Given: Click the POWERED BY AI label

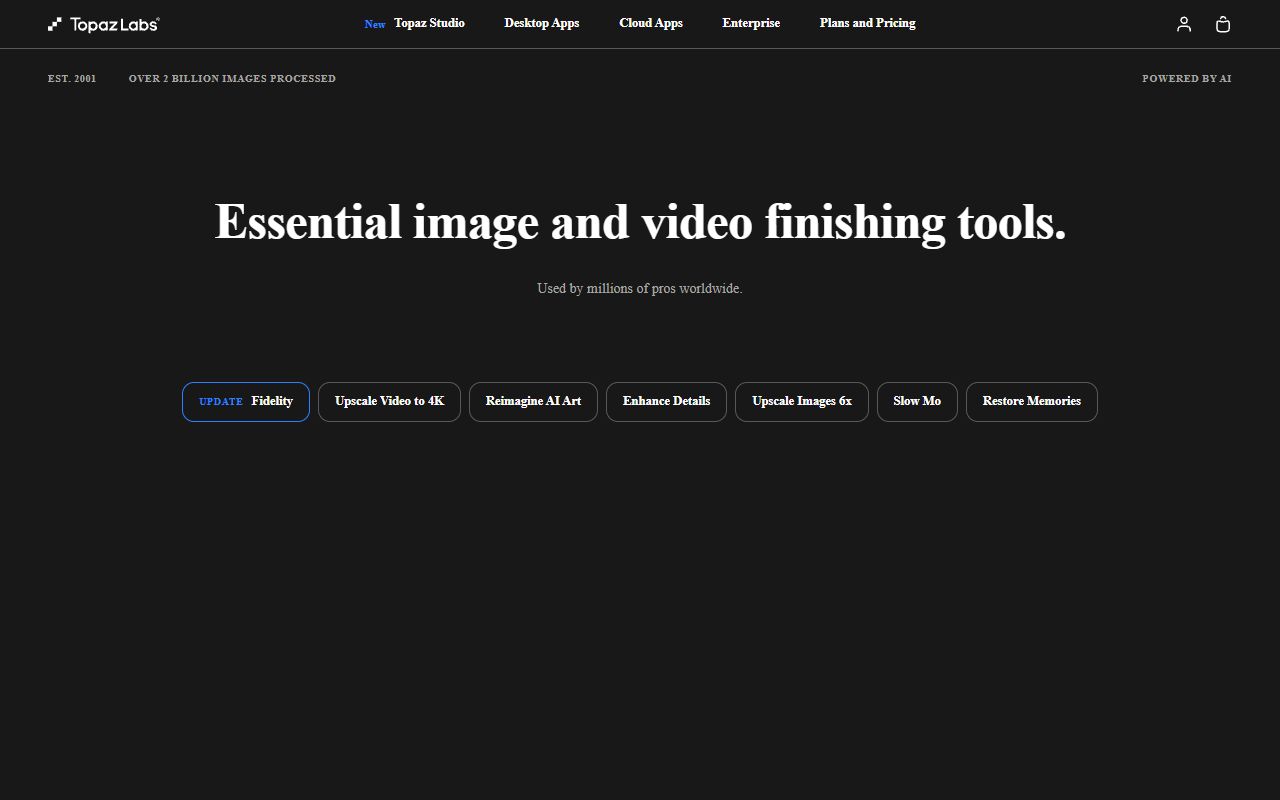Looking at the screenshot, I should click(1186, 78).
